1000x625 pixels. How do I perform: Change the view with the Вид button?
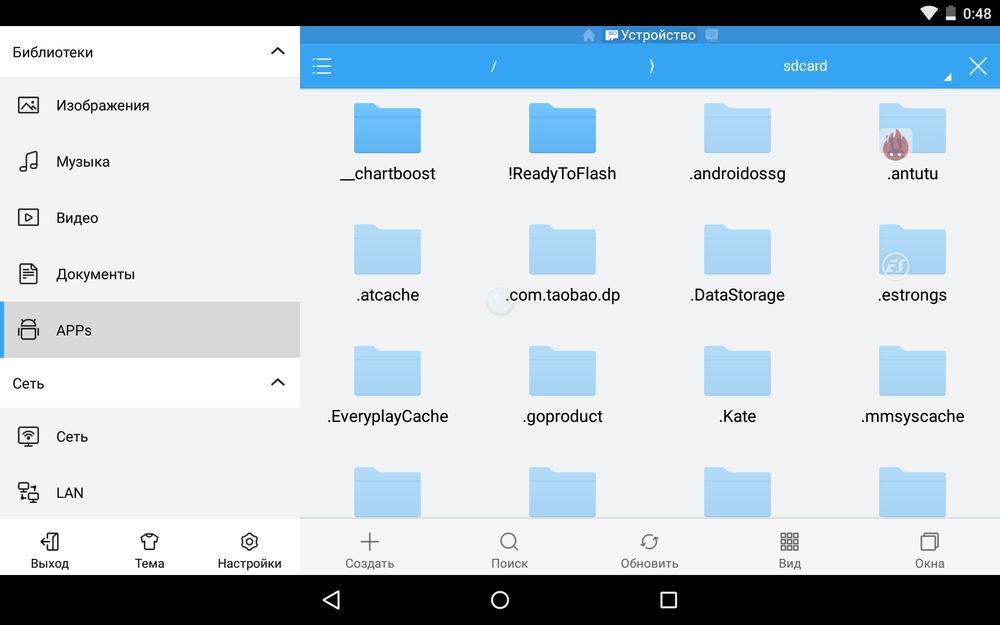tap(790, 551)
